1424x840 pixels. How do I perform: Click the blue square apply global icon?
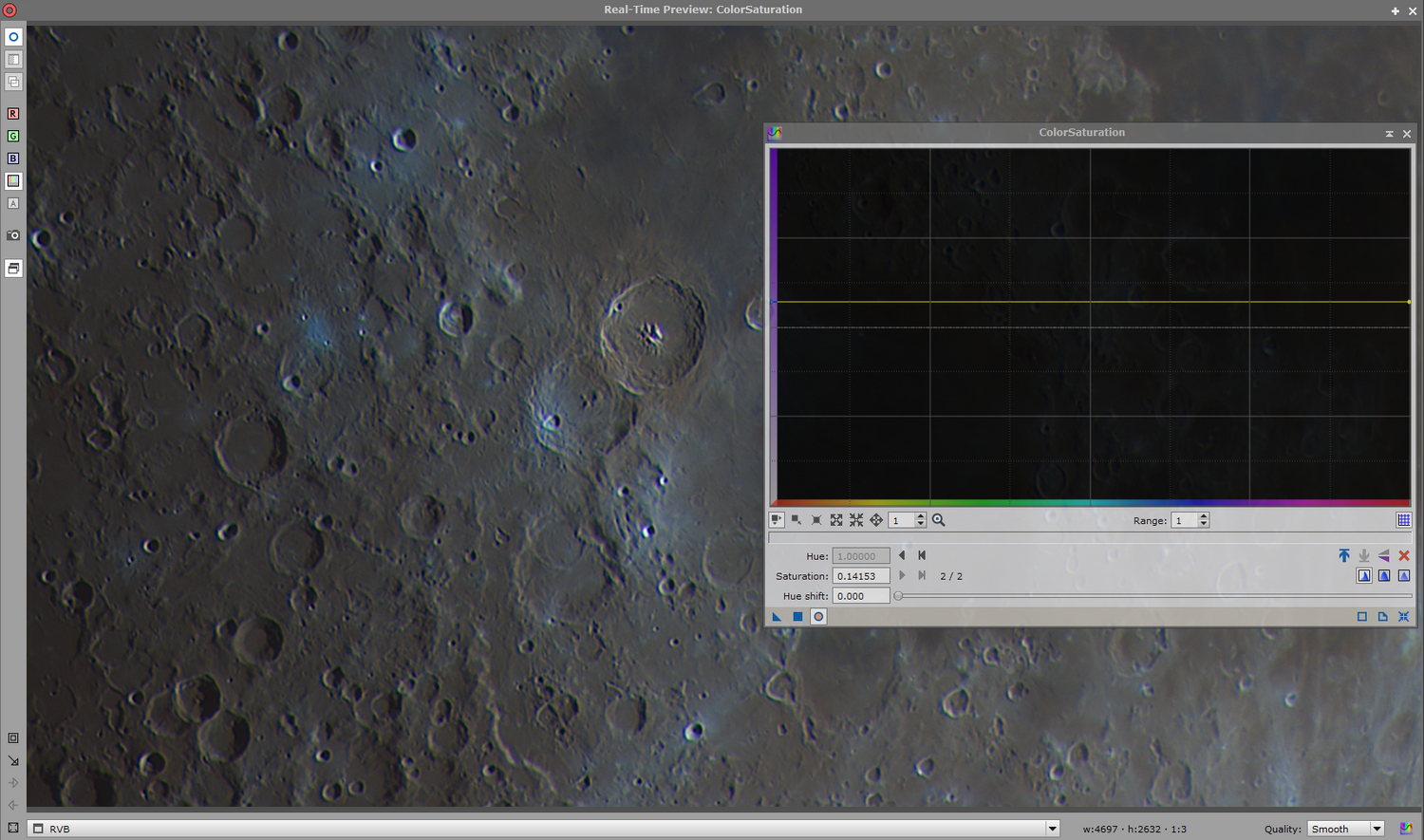click(x=797, y=617)
